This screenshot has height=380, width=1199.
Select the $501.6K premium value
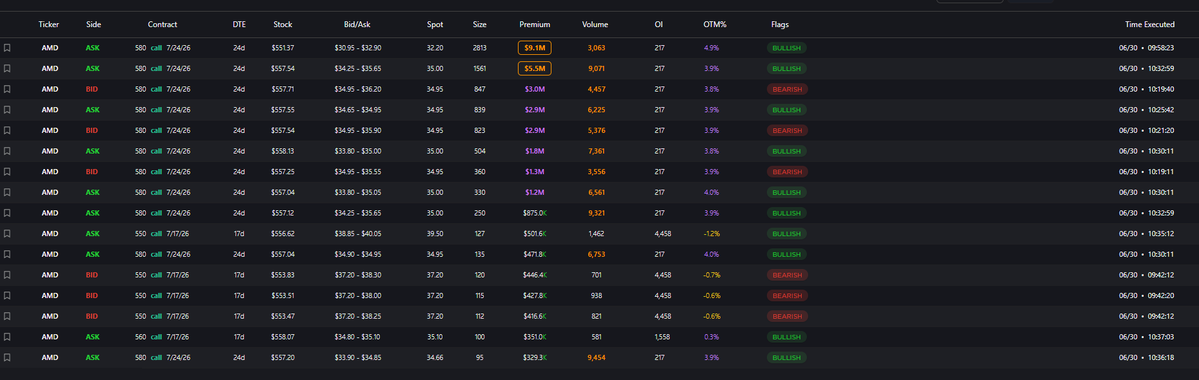(535, 233)
